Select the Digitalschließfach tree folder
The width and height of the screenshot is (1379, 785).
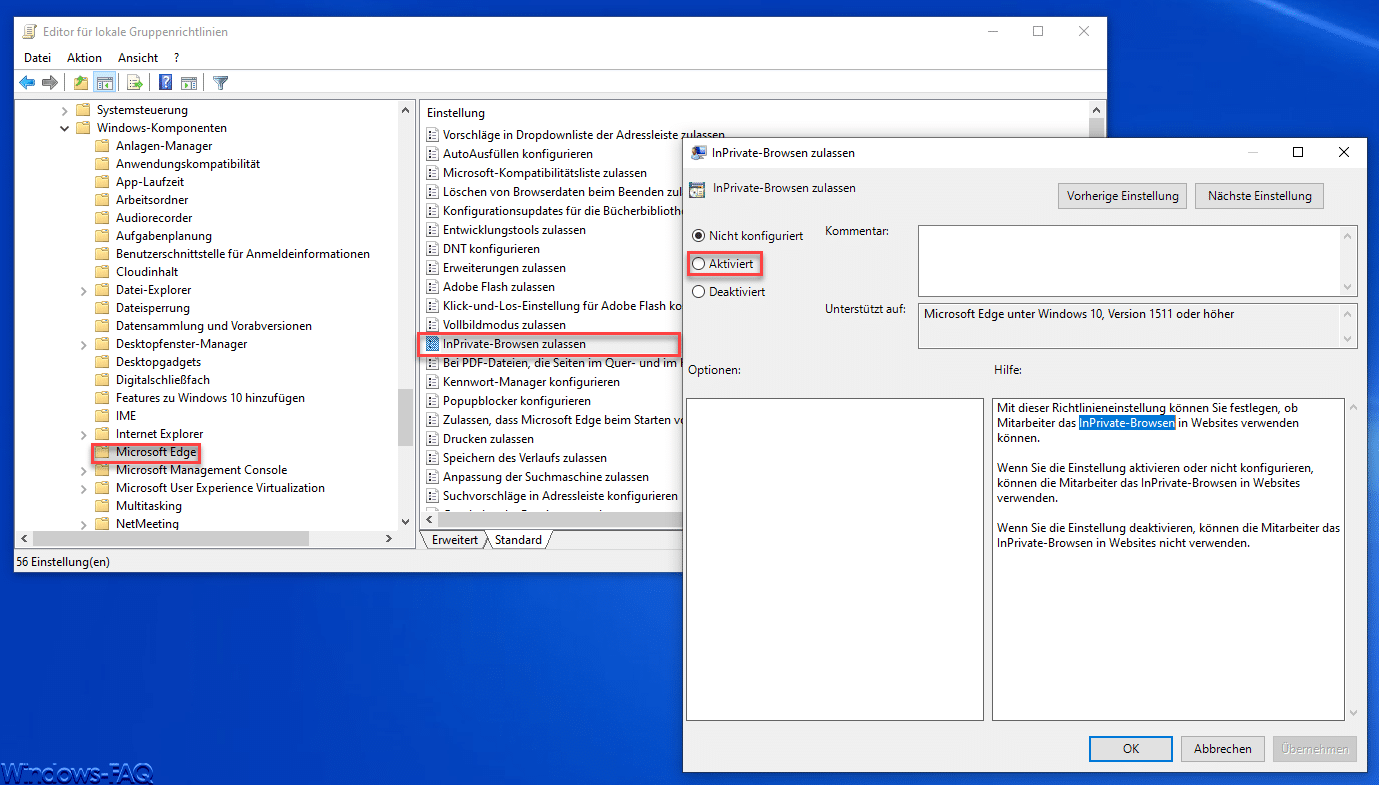tap(163, 380)
